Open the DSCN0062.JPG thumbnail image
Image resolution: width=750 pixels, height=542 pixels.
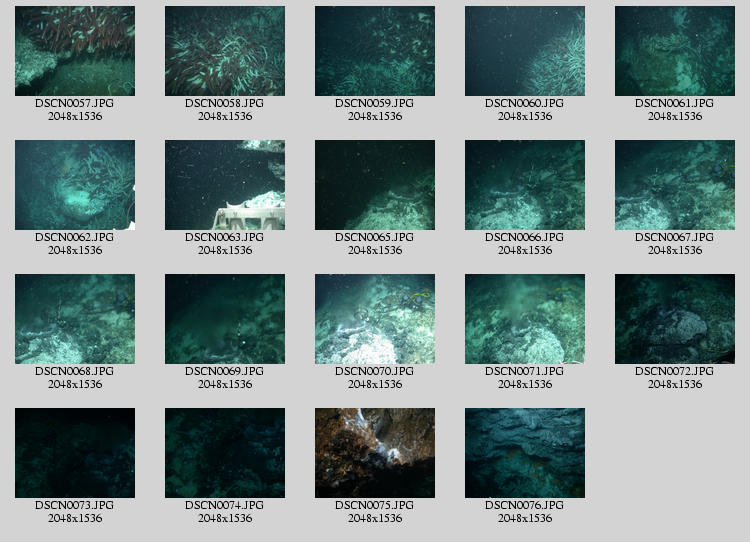point(75,185)
